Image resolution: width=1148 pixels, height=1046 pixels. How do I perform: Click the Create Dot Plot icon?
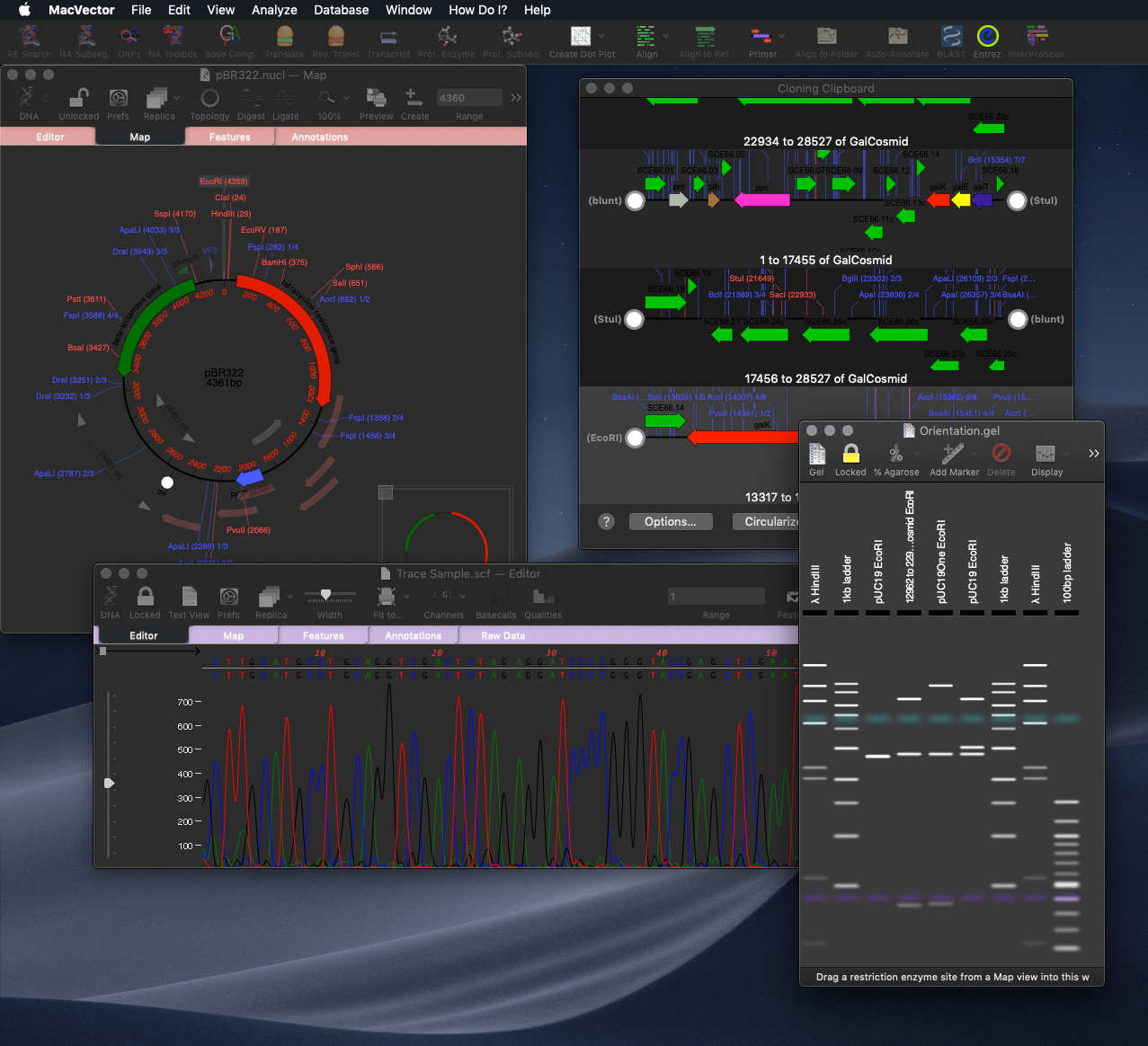click(582, 36)
